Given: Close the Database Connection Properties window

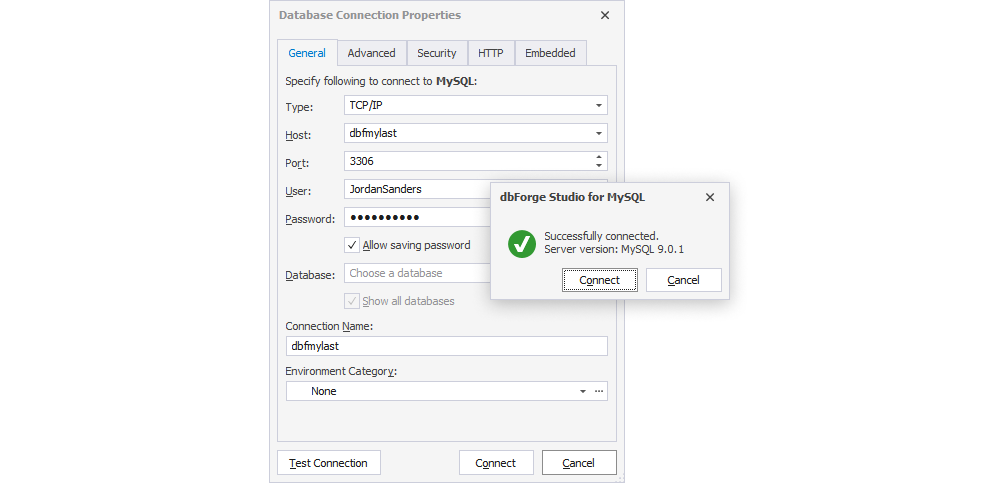Looking at the screenshot, I should point(605,15).
